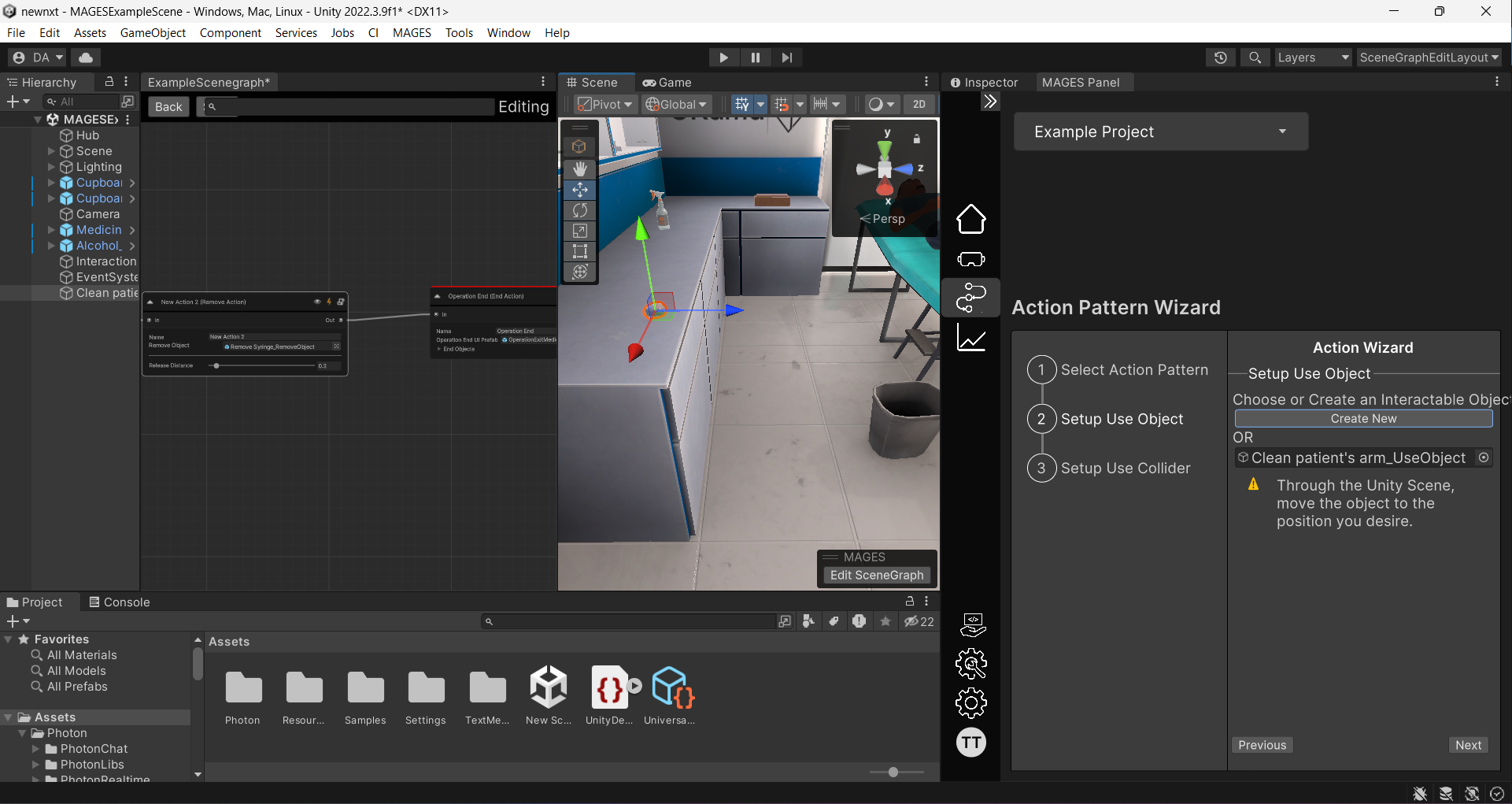Screen dimensions: 1512x804
Task: Click the Back button in ExampleScenegraph
Action: coord(168,106)
